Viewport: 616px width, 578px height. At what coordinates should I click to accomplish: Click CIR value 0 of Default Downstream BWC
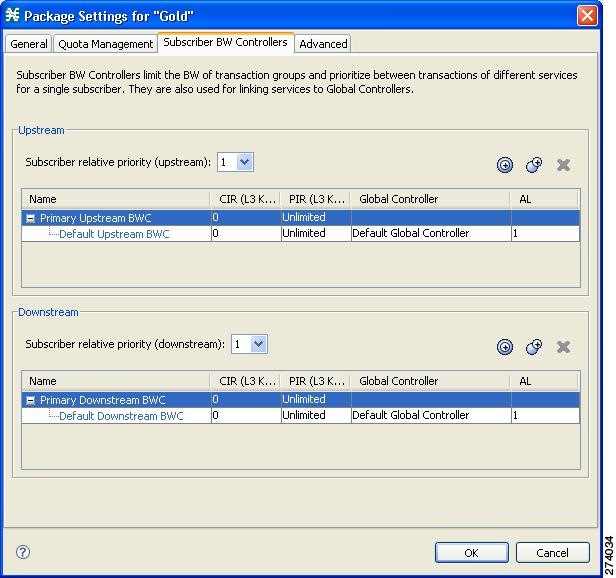[246, 415]
